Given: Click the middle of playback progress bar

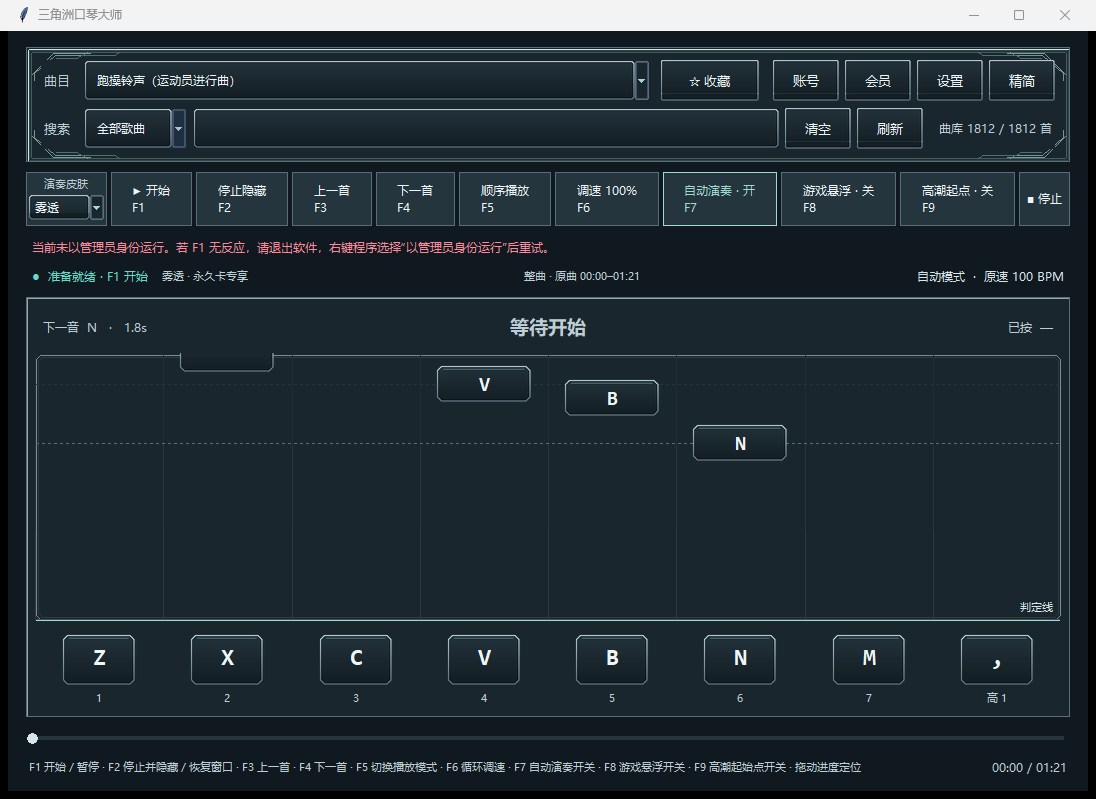Looking at the screenshot, I should pos(548,738).
